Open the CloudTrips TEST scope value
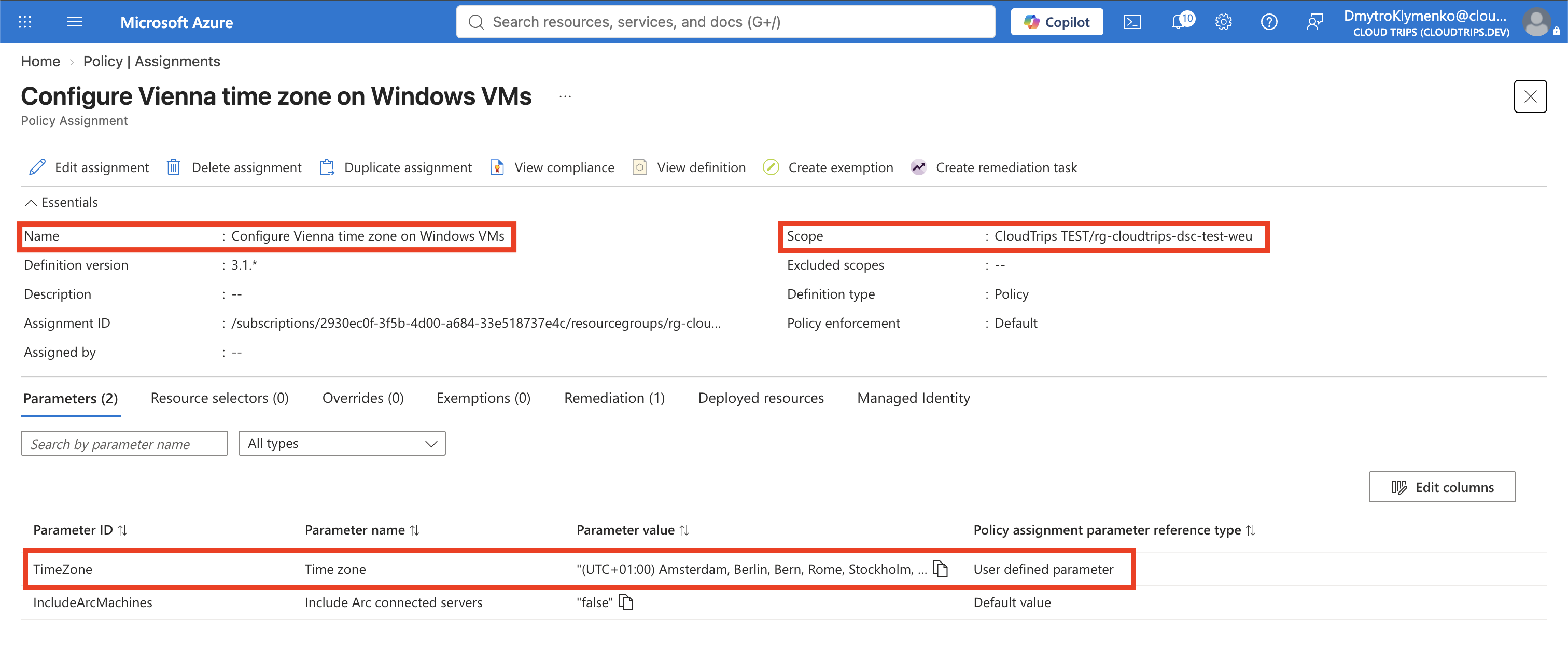 (1123, 236)
